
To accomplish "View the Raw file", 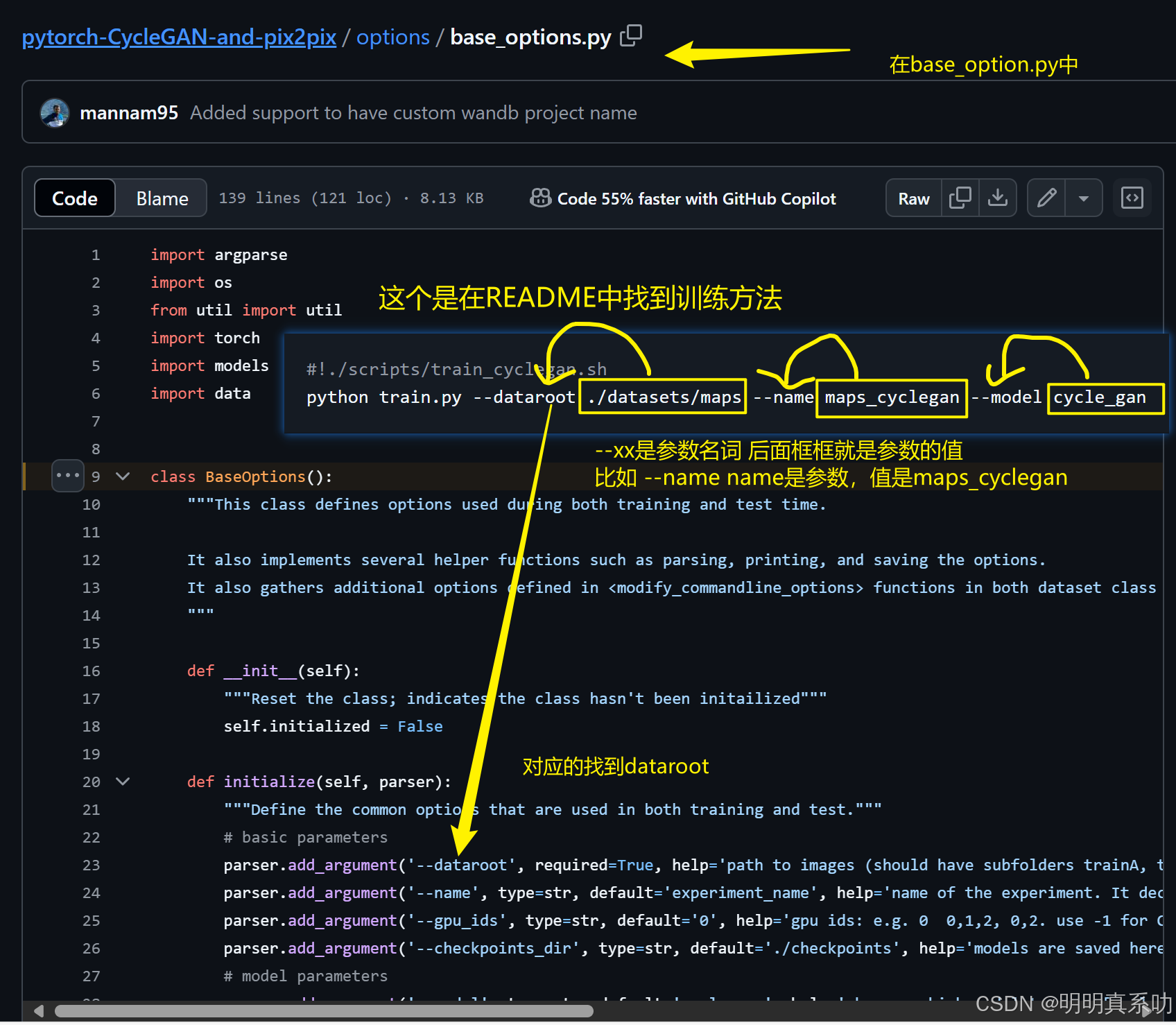I will (x=914, y=198).
